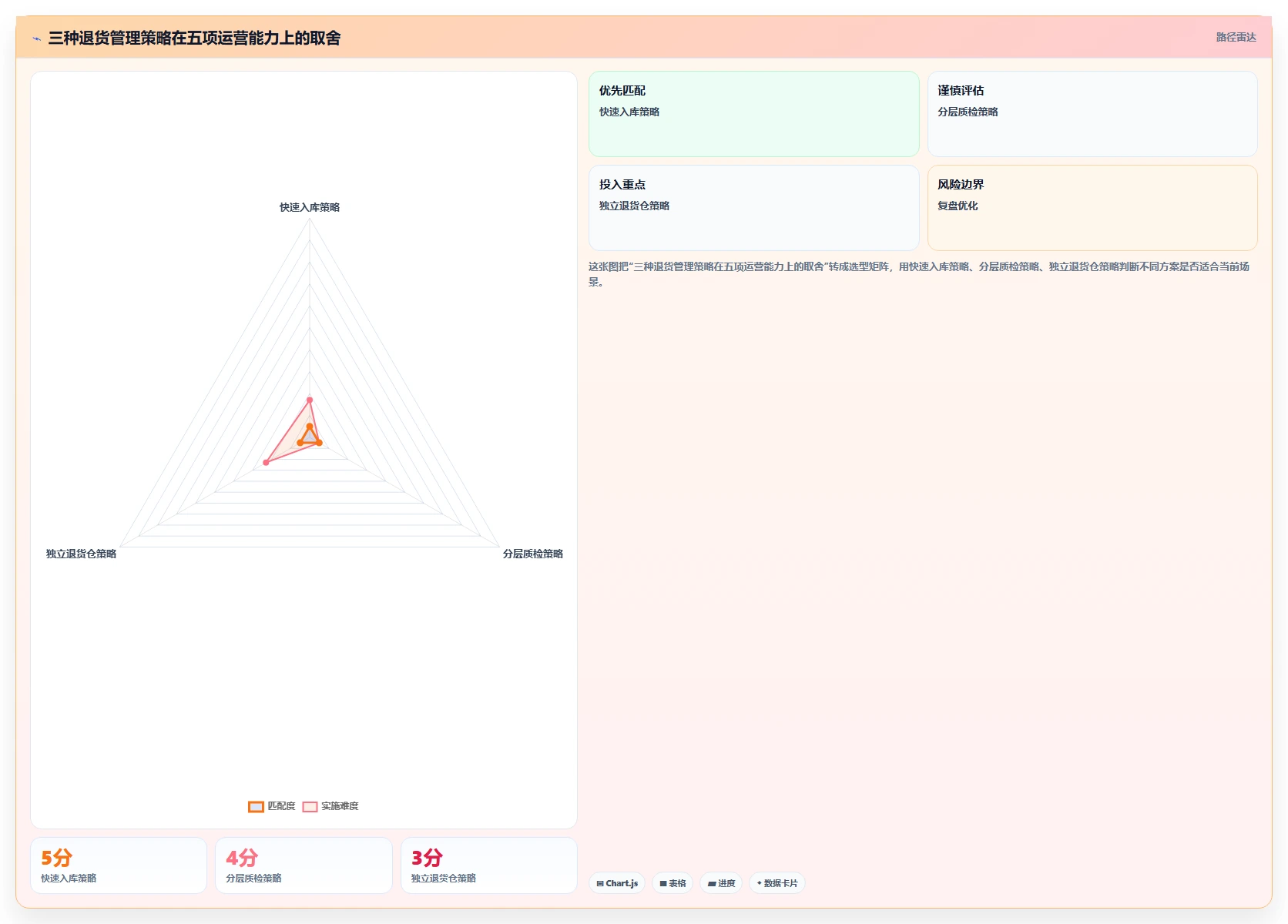This screenshot has width=1288, height=924.
Task: Click the 快速入库策略 radar axis label
Action: 310,207
